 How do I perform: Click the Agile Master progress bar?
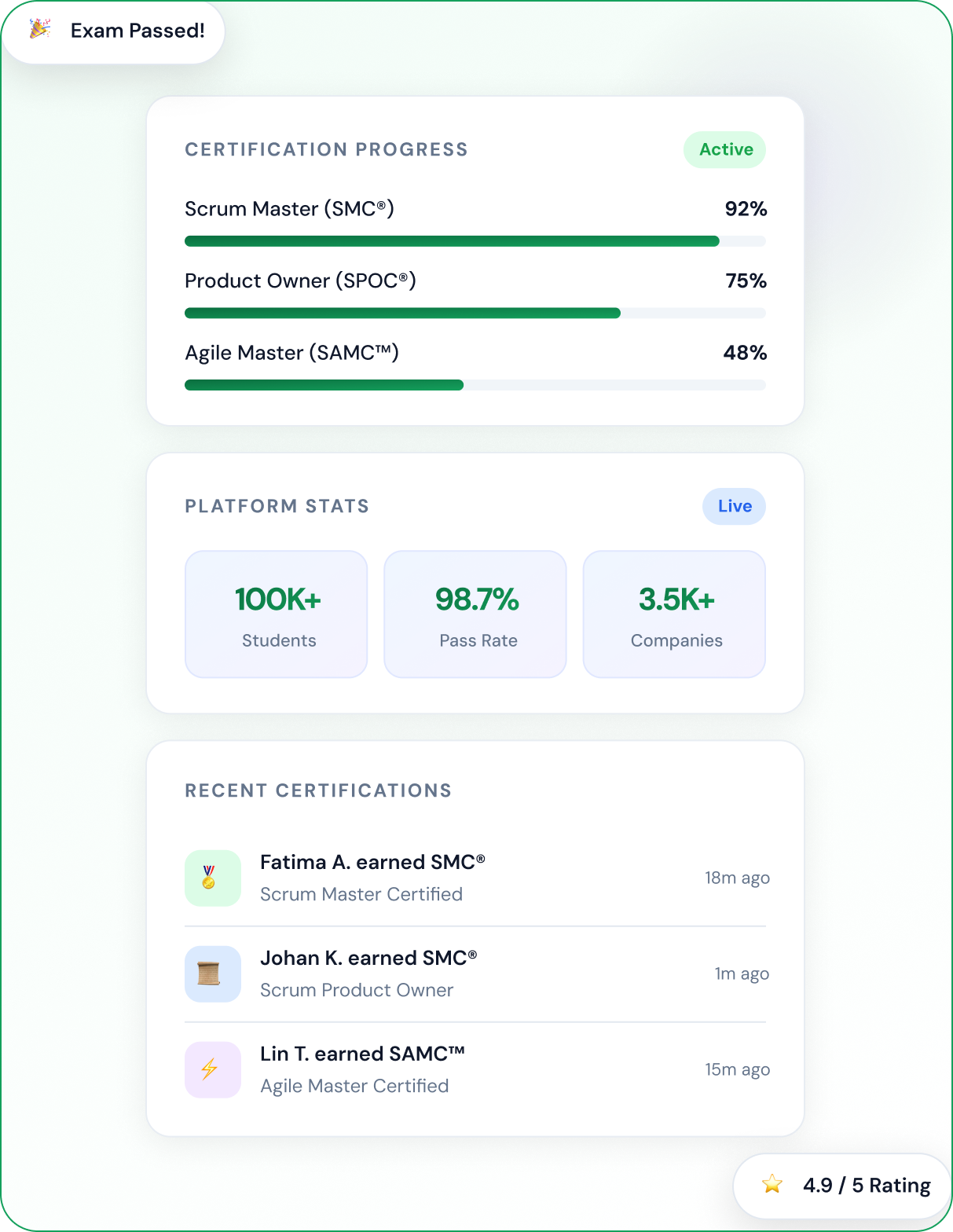(x=475, y=385)
